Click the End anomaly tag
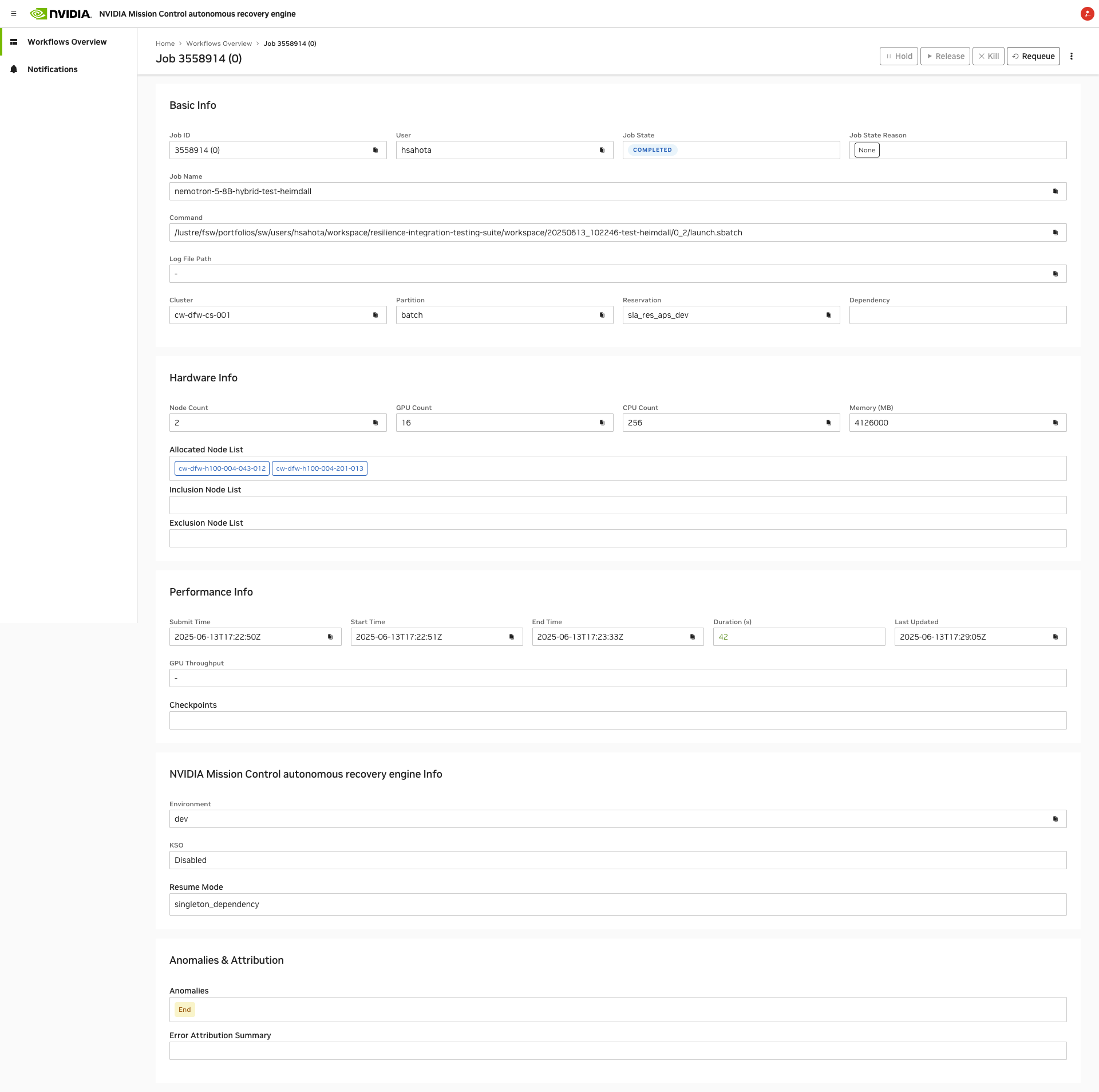 point(184,1010)
